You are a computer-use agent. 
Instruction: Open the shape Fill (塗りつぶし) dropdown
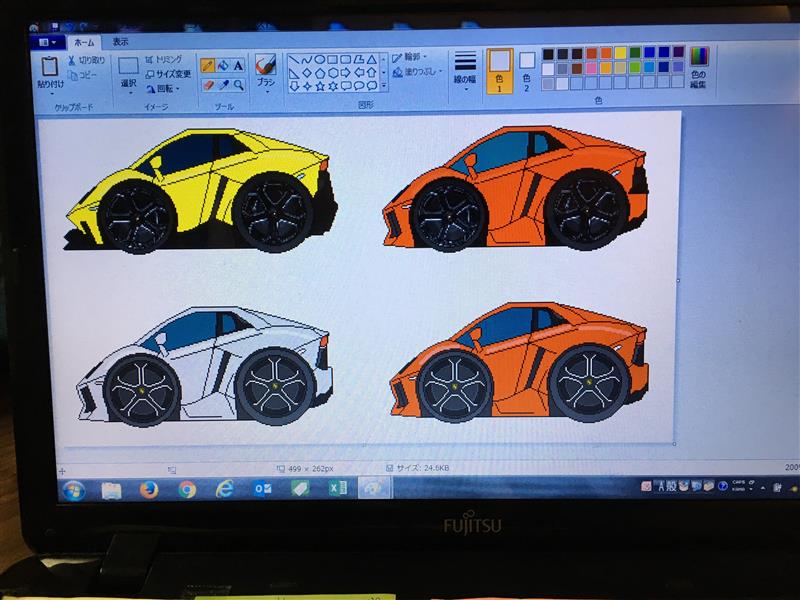pyautogui.click(x=418, y=72)
